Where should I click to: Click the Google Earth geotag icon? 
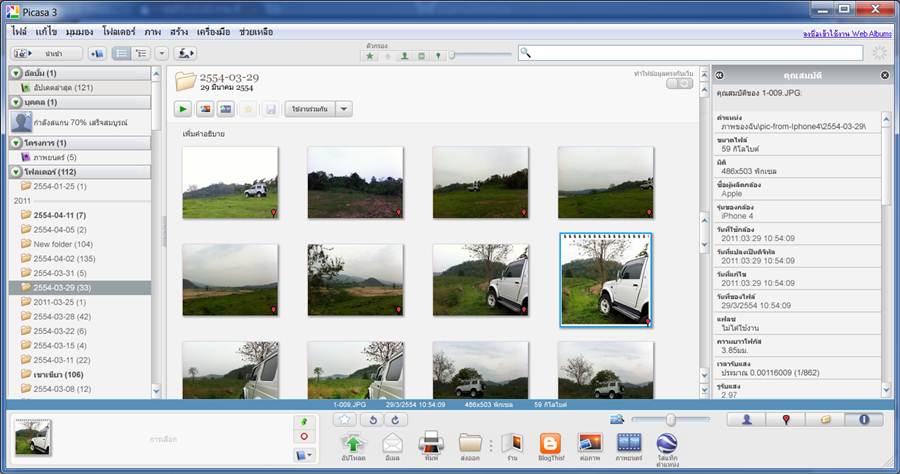[x=668, y=444]
